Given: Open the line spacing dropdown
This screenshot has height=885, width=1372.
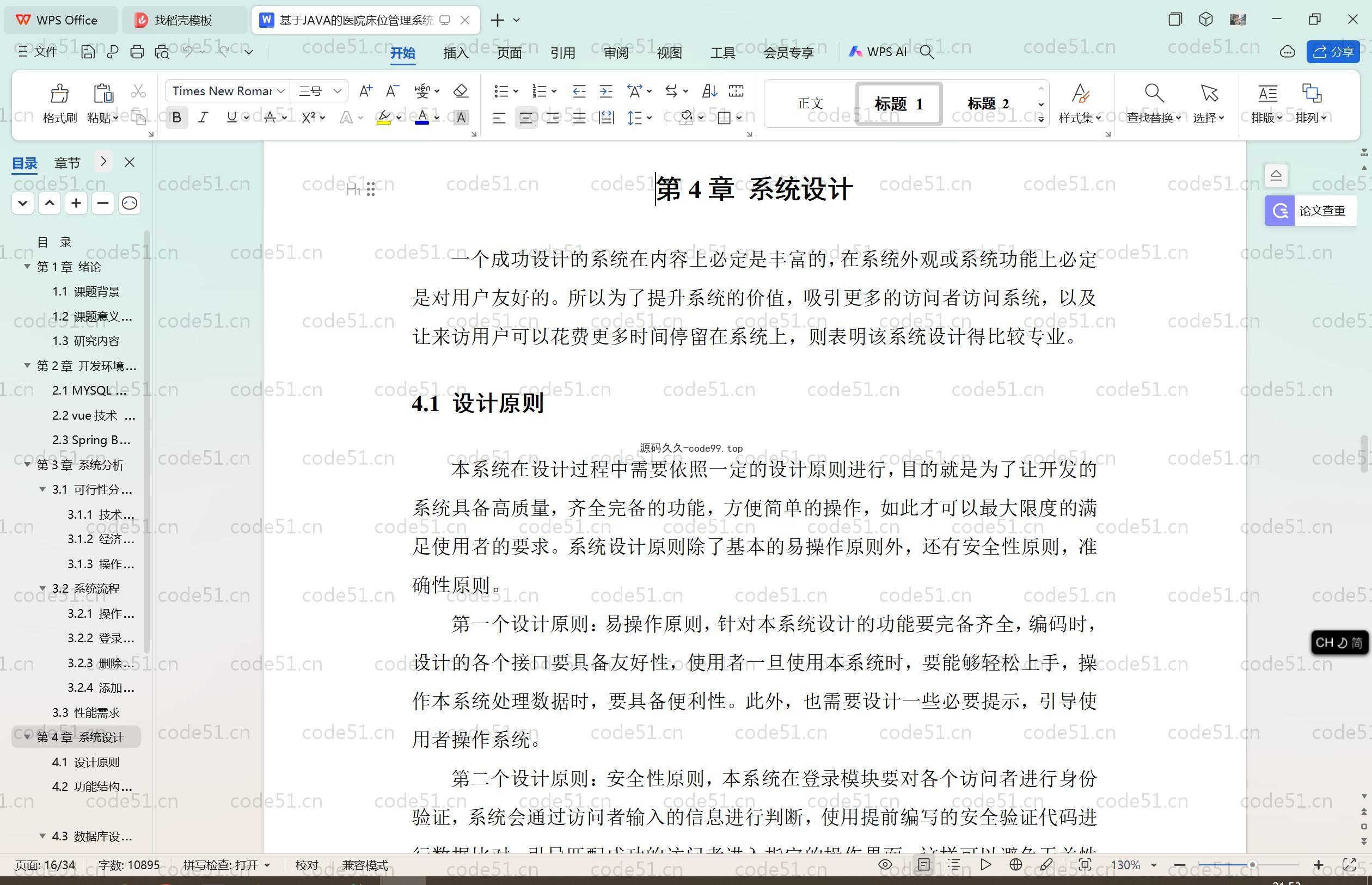Looking at the screenshot, I should 650,118.
